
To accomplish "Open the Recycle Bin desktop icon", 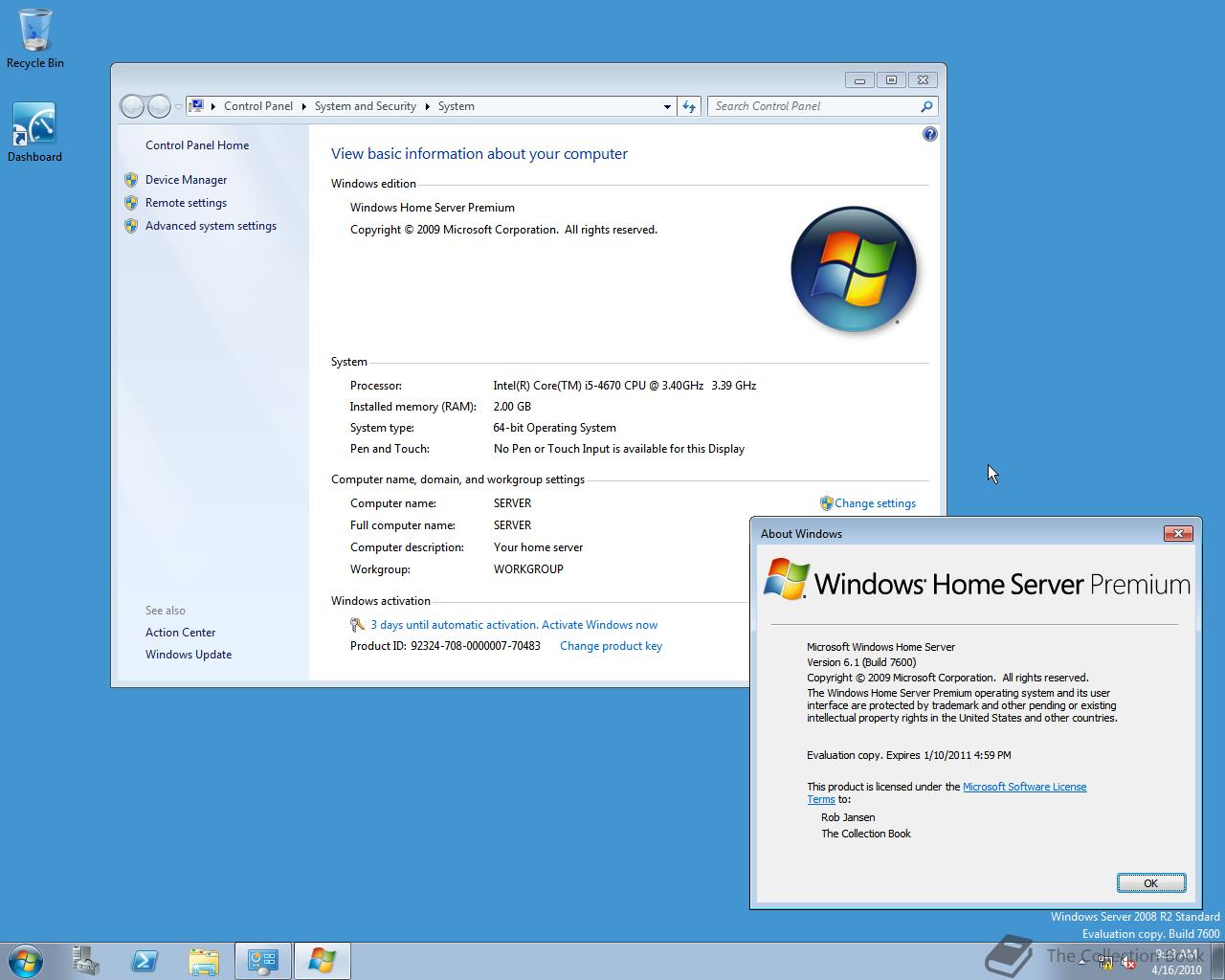I will [x=35, y=38].
